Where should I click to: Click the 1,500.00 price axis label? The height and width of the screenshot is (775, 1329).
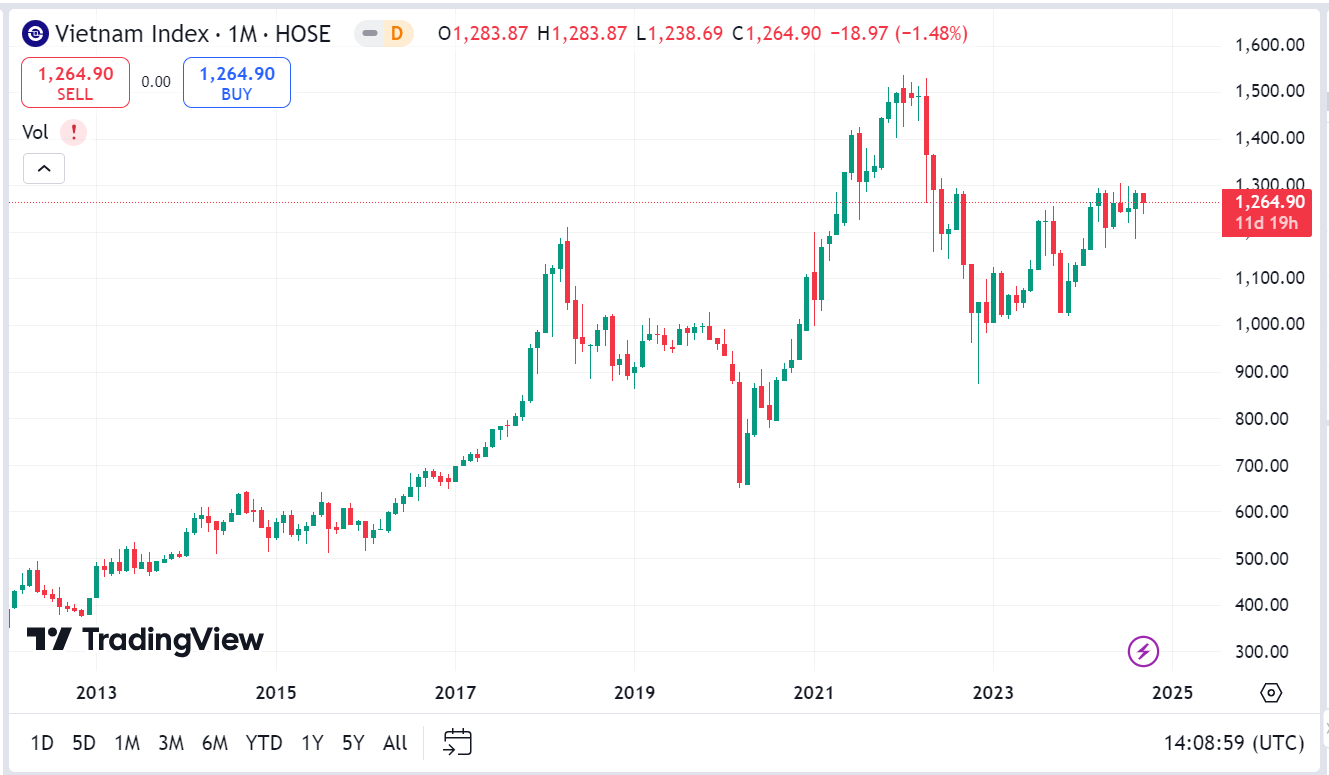point(1270,91)
